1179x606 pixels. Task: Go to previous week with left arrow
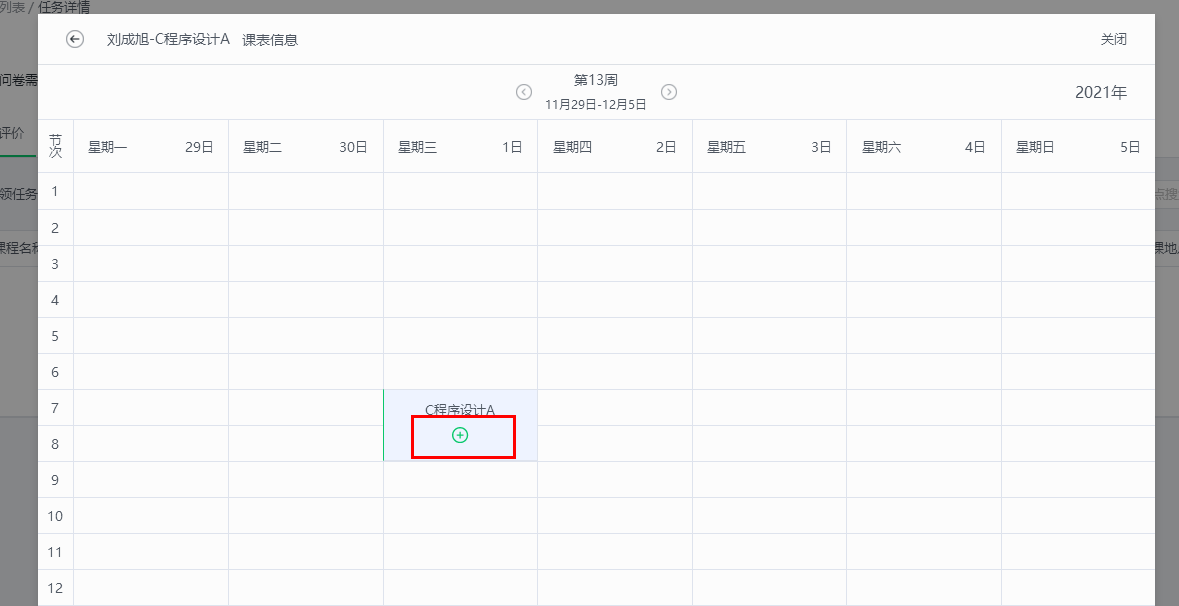click(x=524, y=92)
